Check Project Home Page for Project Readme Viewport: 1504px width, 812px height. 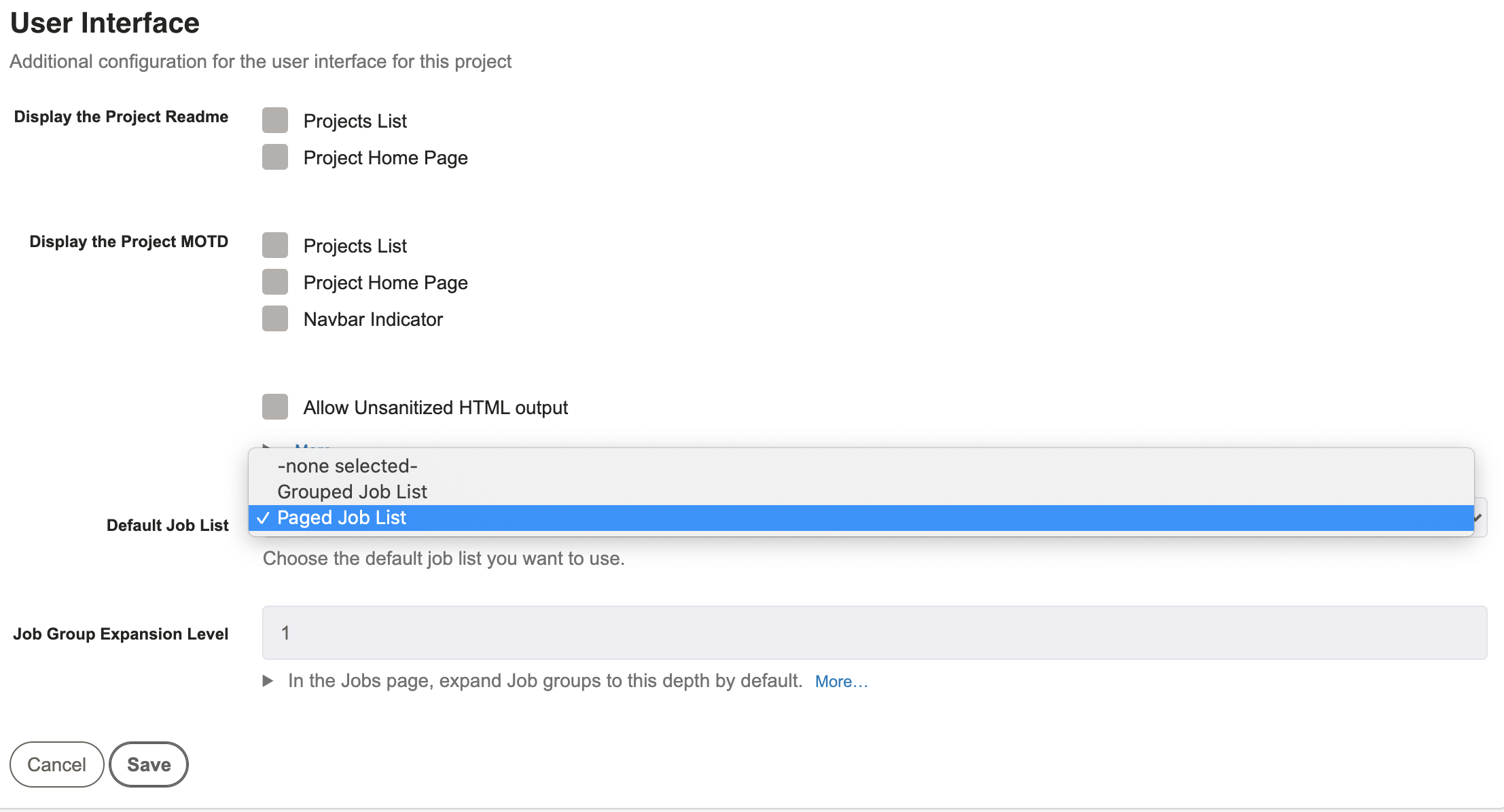click(x=275, y=157)
